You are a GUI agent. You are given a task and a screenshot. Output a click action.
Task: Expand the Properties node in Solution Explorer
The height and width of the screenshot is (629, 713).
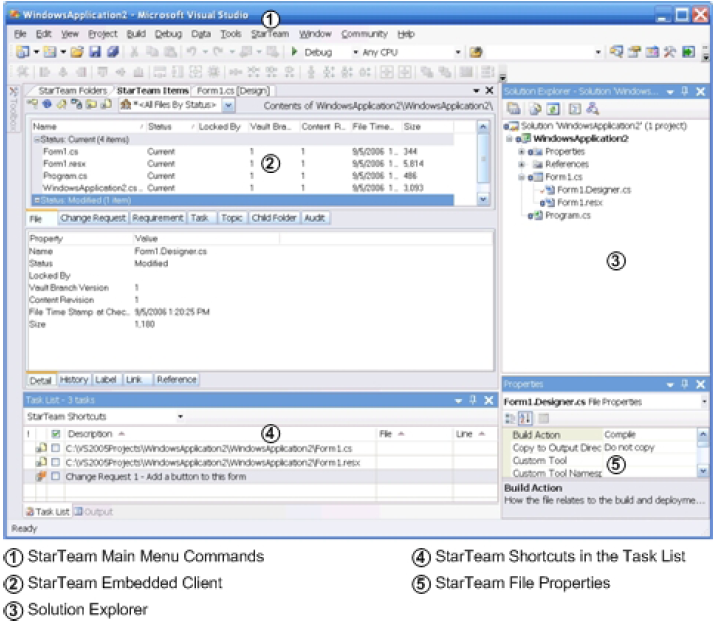(522, 151)
